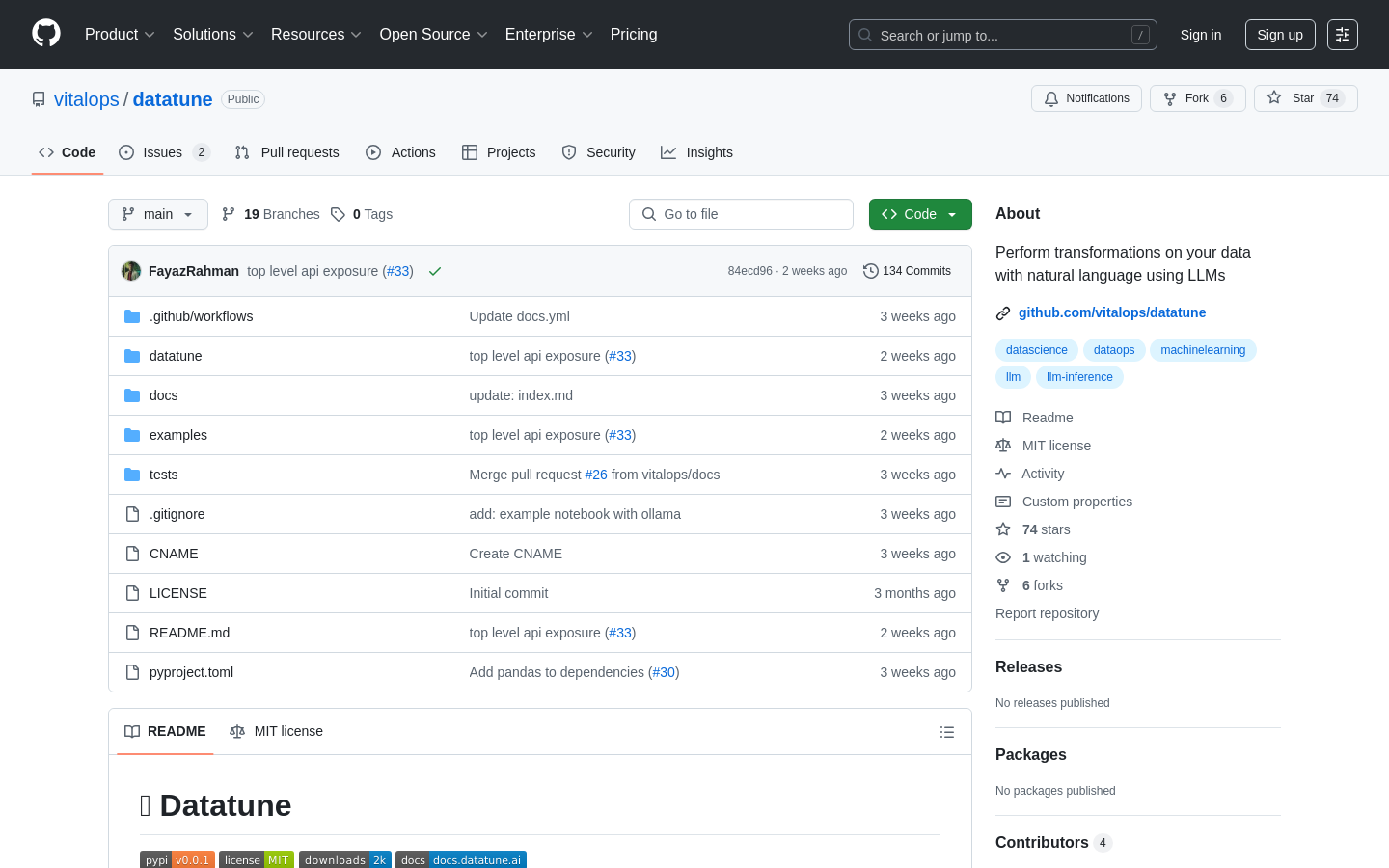This screenshot has height=868, width=1389.
Task: Open the README outline list icon
Action: click(x=947, y=732)
